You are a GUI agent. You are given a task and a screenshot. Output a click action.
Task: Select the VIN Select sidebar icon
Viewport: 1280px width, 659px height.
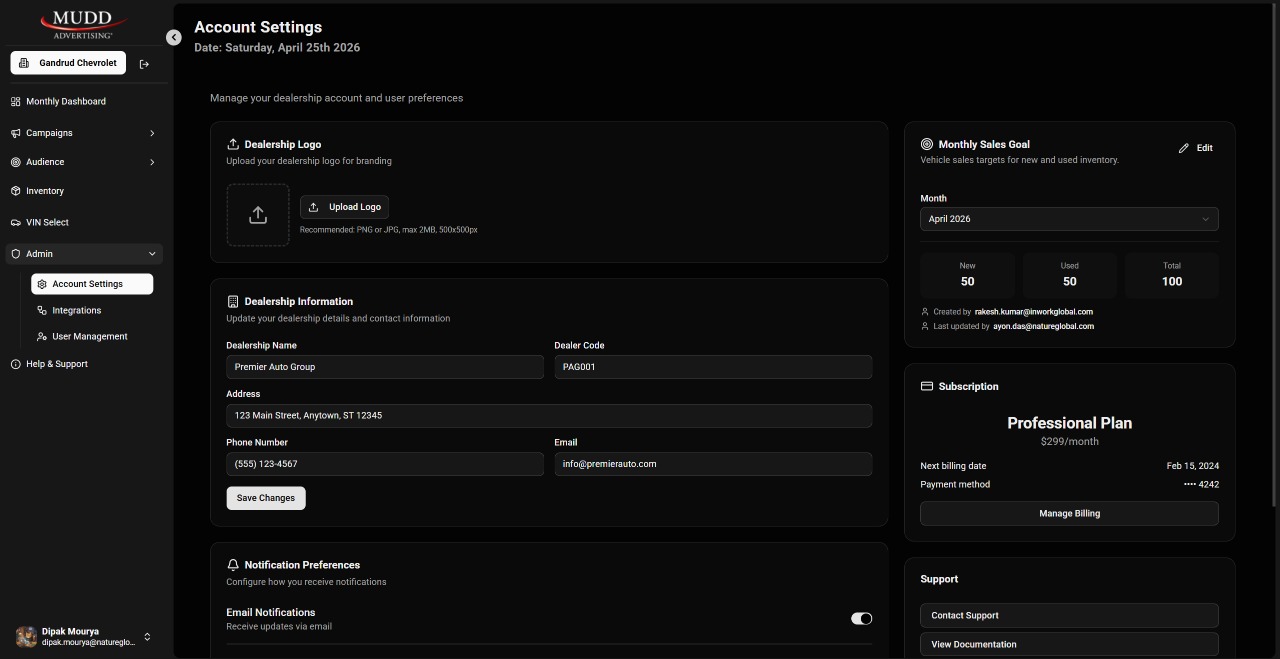[x=15, y=222]
